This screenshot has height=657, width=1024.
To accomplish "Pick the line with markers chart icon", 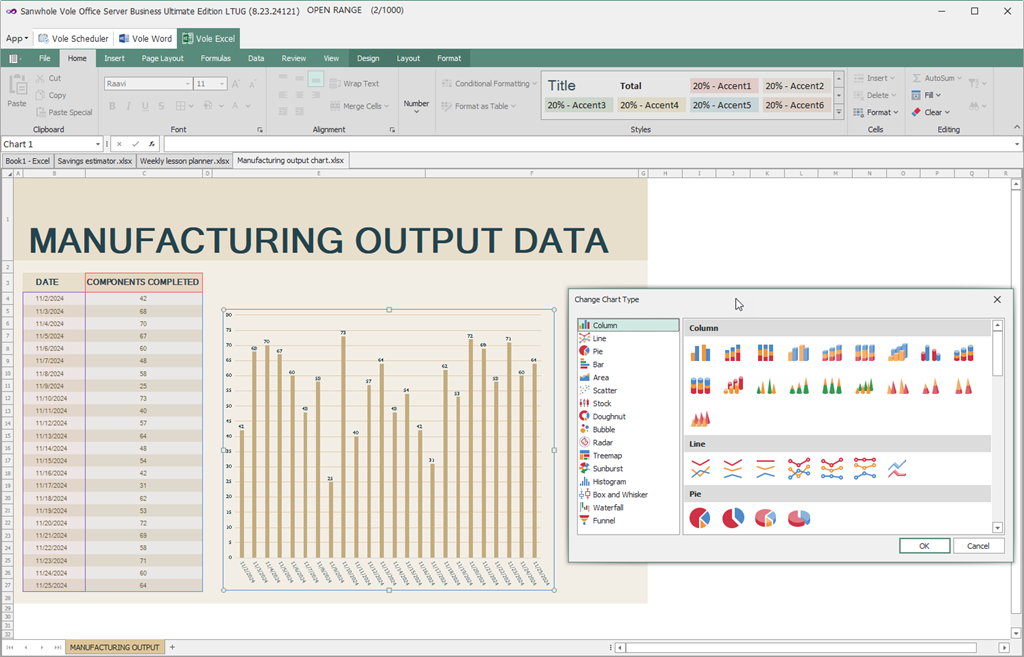I will coord(799,468).
